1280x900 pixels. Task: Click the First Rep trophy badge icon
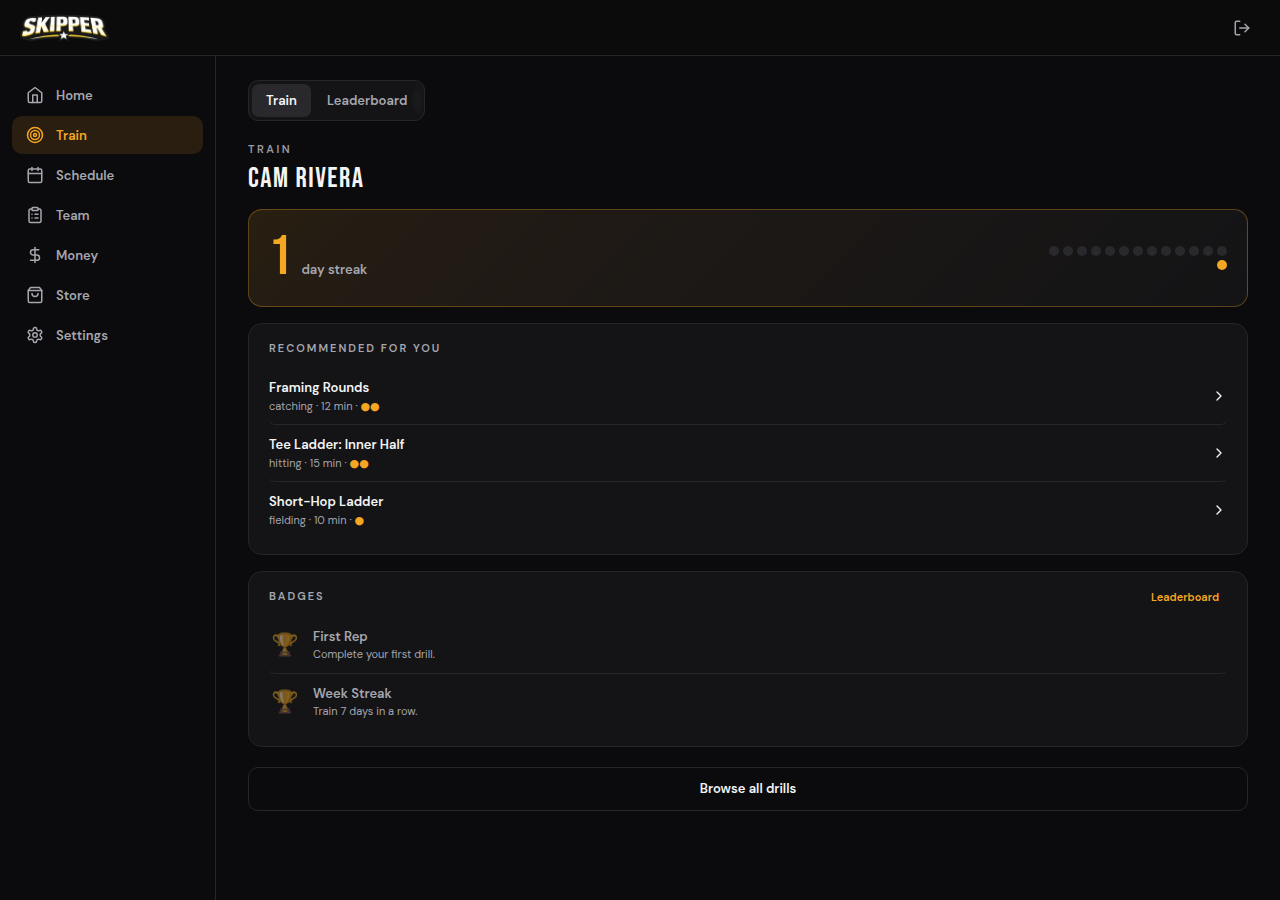click(285, 645)
